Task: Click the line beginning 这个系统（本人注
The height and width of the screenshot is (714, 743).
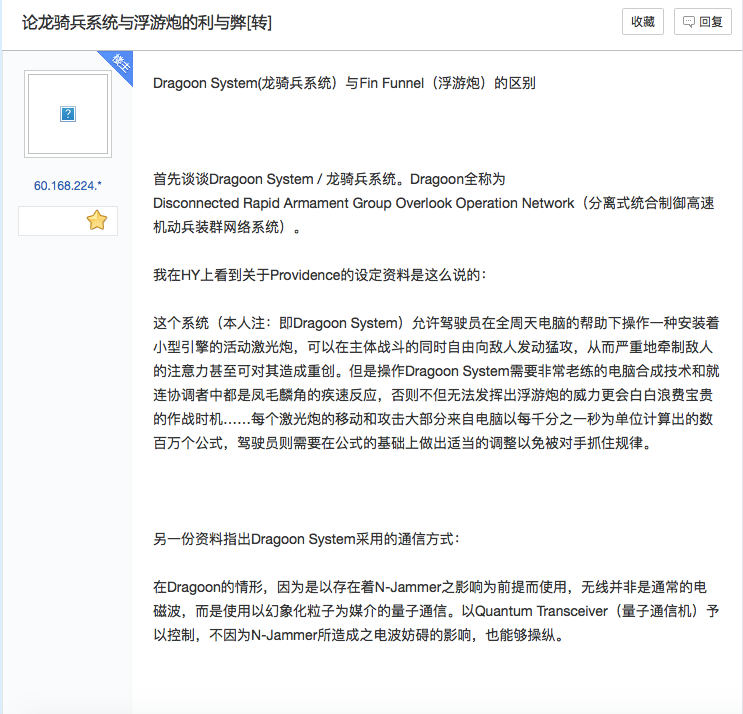Action: (436, 323)
